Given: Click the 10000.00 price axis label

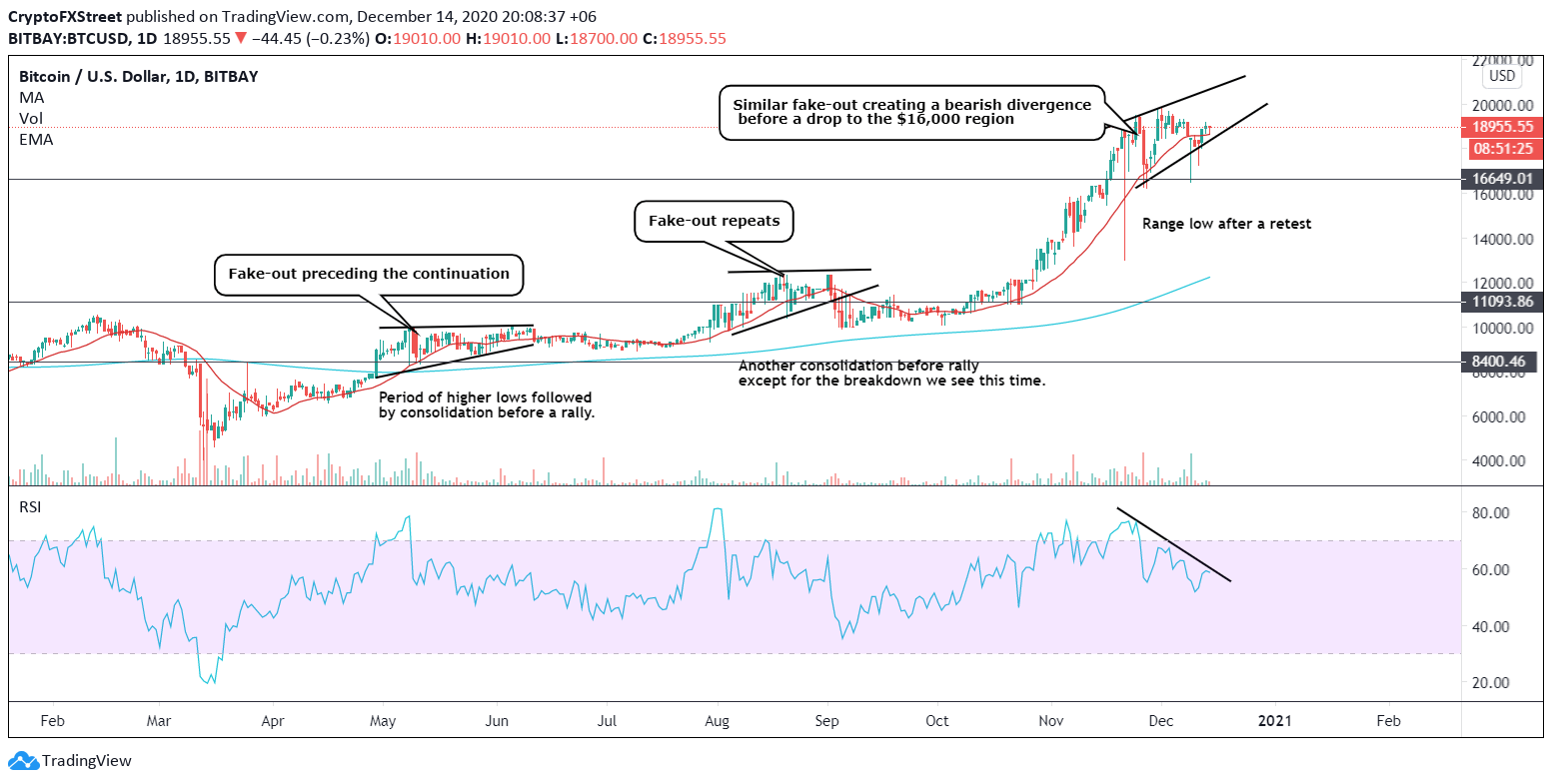Looking at the screenshot, I should coord(1500,328).
